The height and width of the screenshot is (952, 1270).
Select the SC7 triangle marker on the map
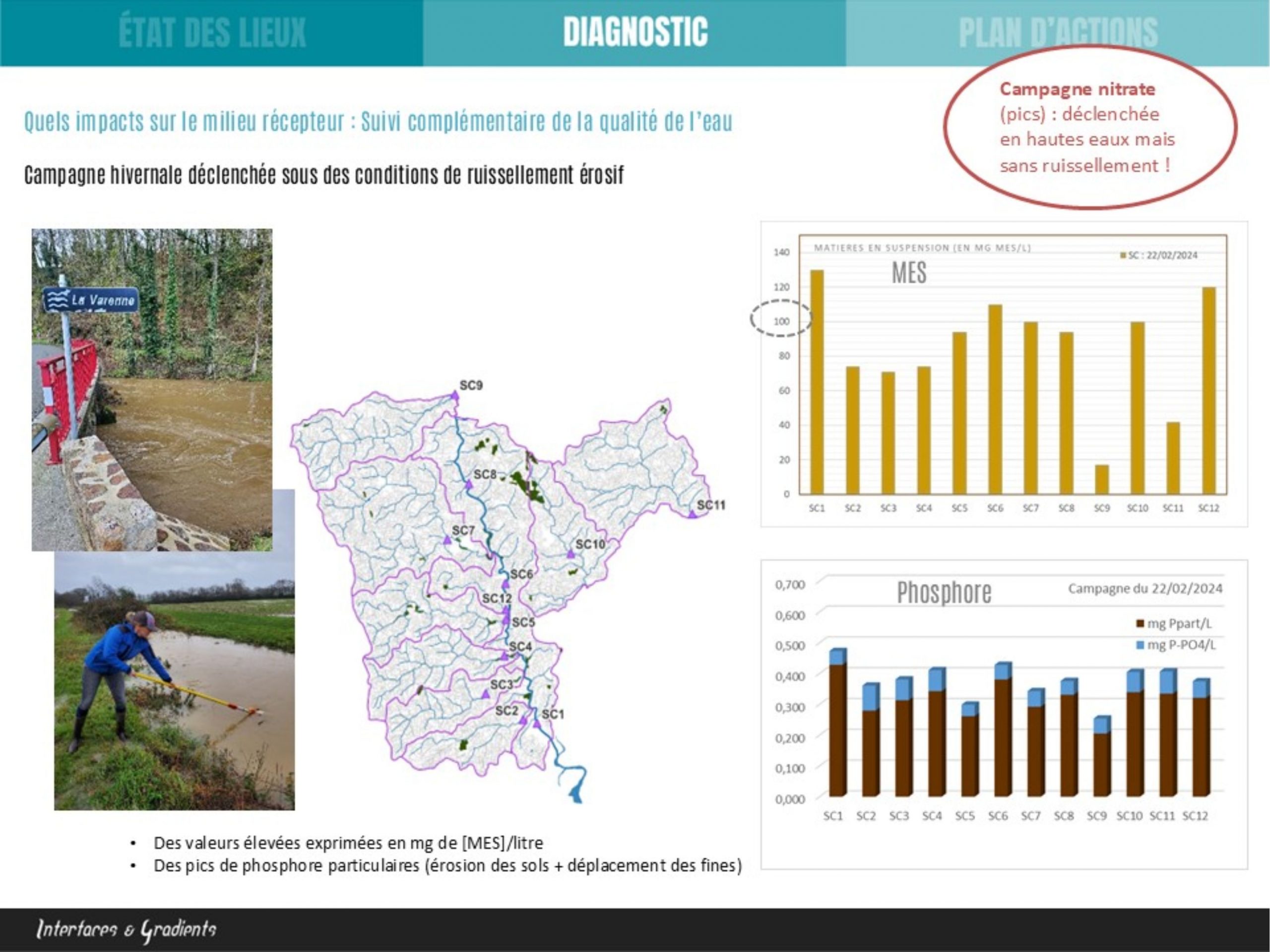coord(447,540)
